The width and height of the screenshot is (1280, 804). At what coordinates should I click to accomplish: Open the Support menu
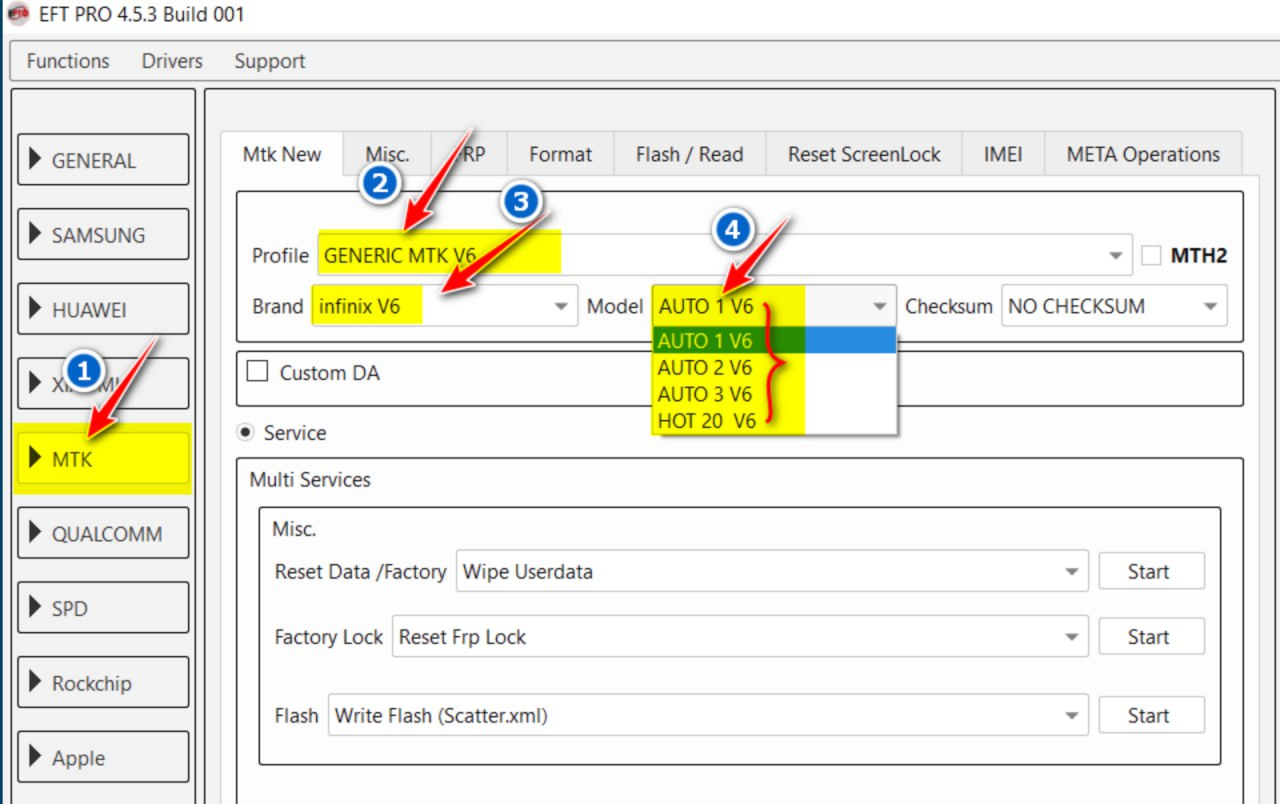tap(270, 61)
